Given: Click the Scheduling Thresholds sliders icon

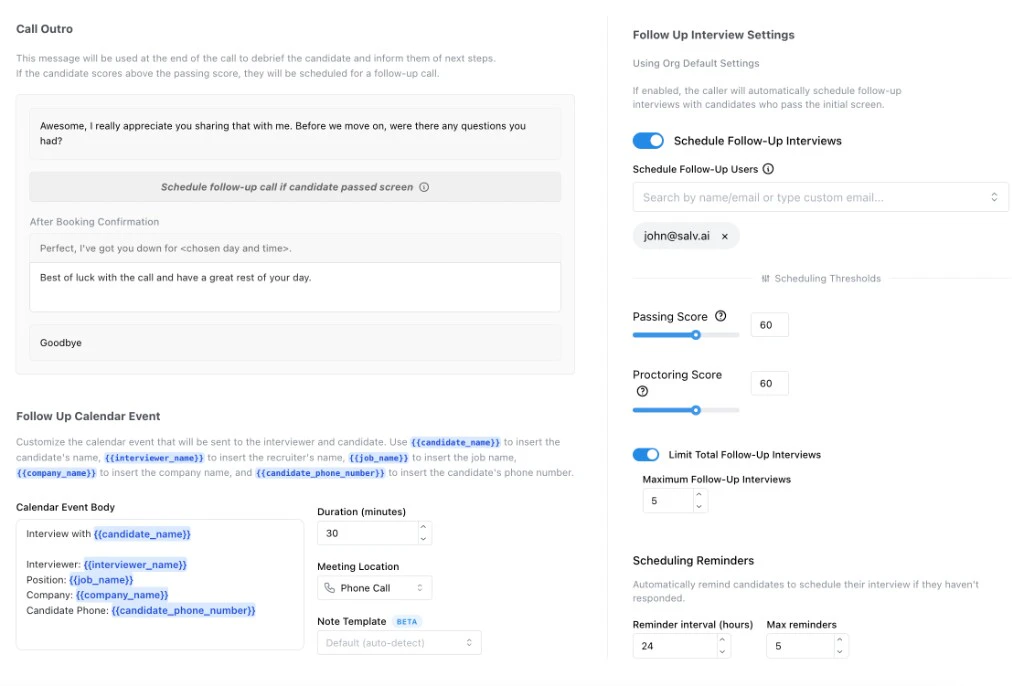Looking at the screenshot, I should (765, 278).
